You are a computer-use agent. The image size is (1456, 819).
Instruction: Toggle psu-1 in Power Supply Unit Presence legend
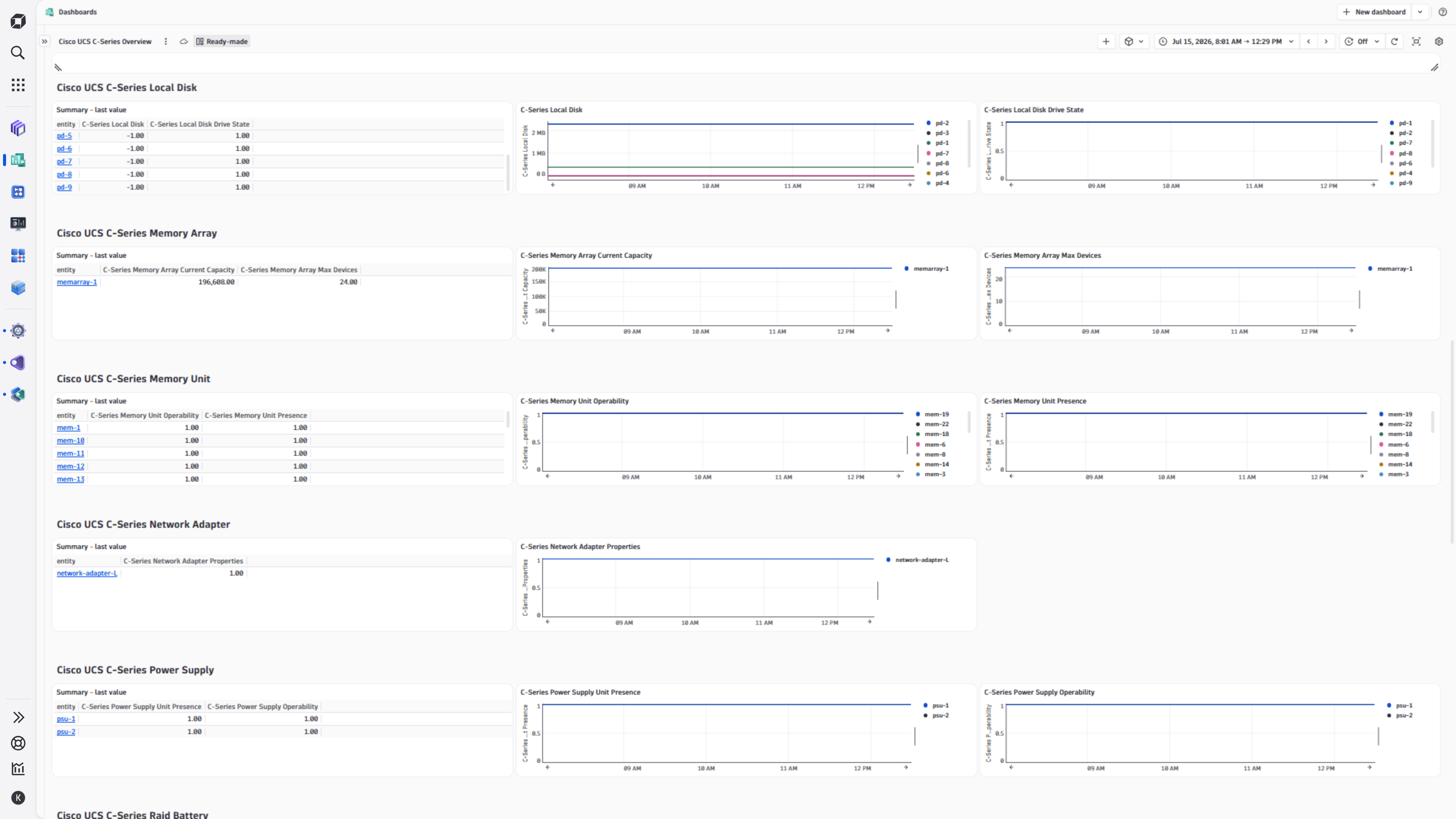(936, 705)
